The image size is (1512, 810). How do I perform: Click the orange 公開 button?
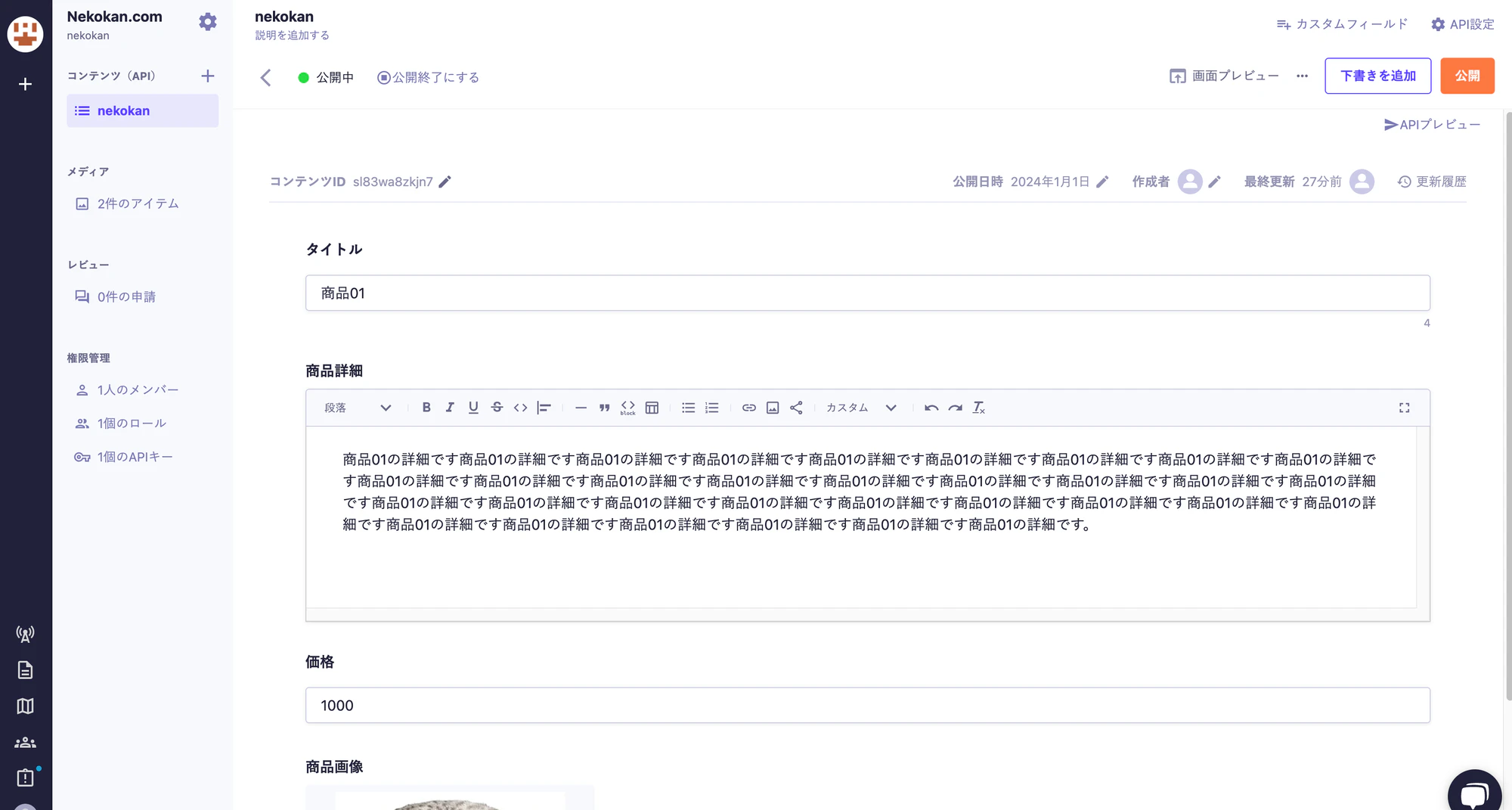(x=1467, y=76)
